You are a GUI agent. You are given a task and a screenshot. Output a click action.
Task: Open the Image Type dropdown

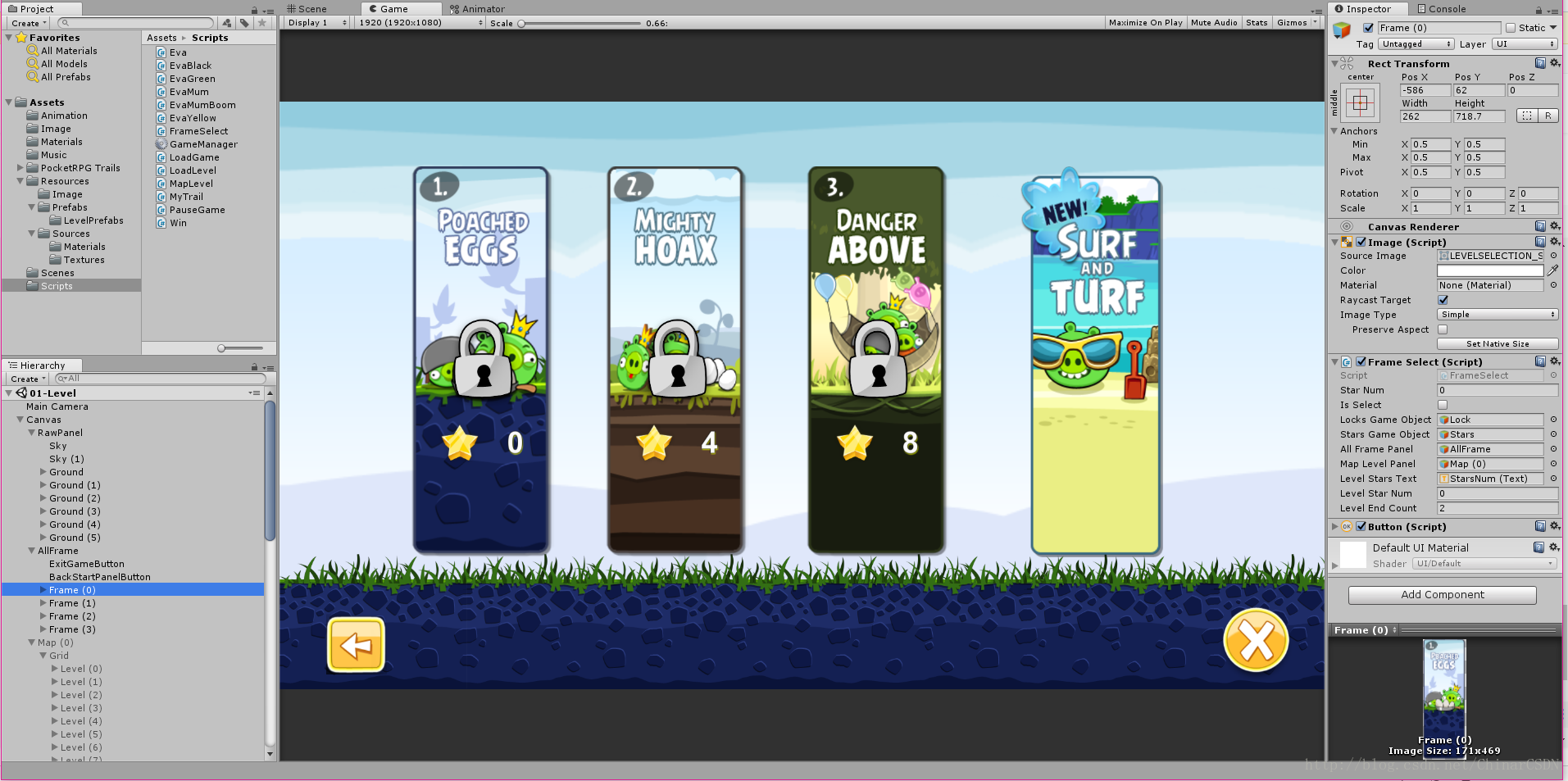1498,315
